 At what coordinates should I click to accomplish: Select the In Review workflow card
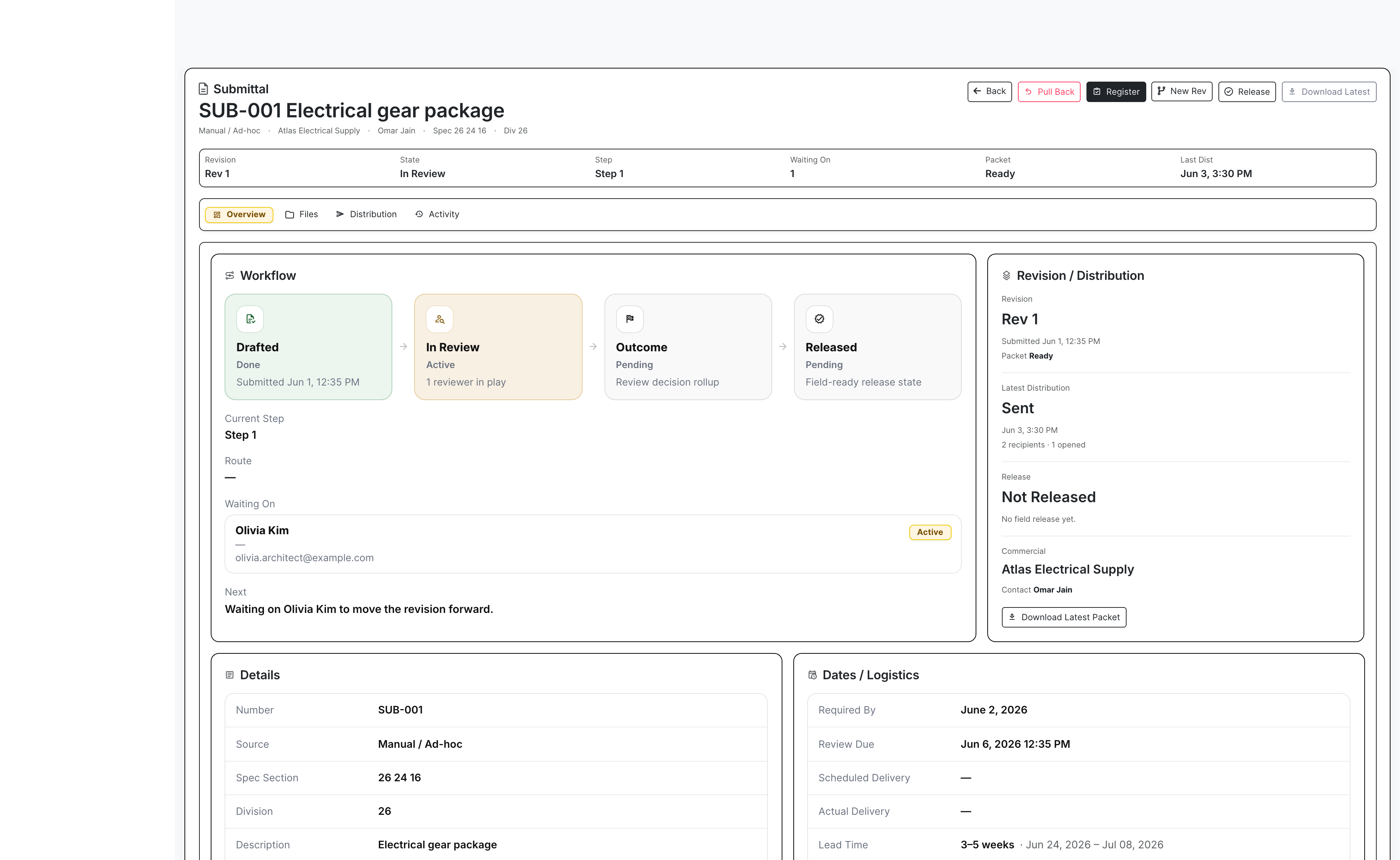(498, 347)
